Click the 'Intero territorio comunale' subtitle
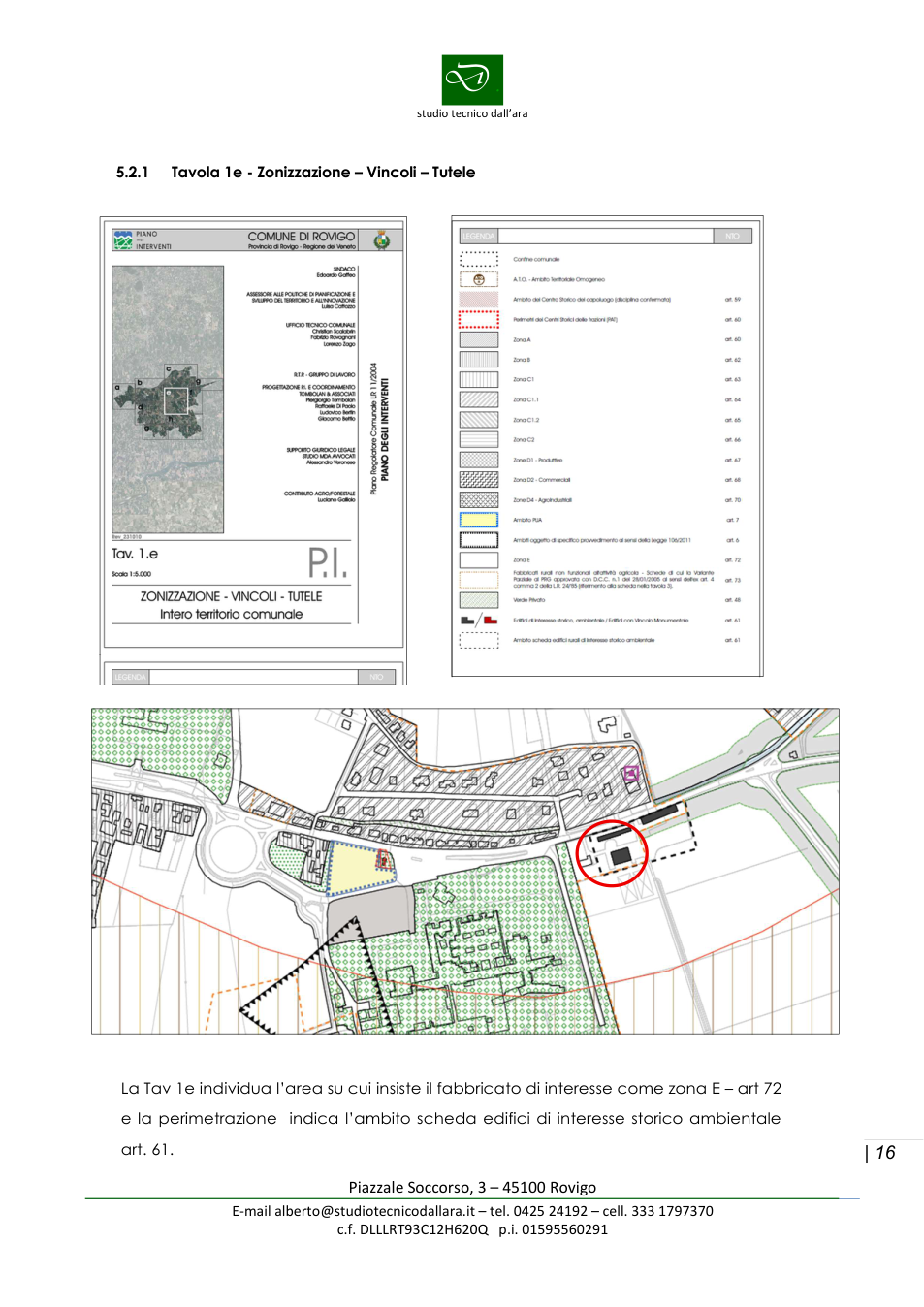This screenshot has width=924, height=1307. (x=231, y=614)
